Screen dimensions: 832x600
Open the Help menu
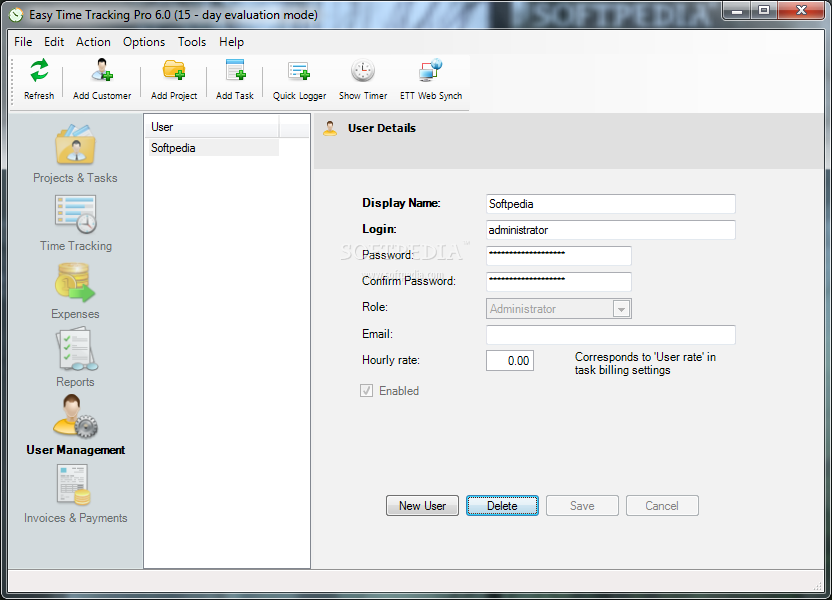coord(231,42)
